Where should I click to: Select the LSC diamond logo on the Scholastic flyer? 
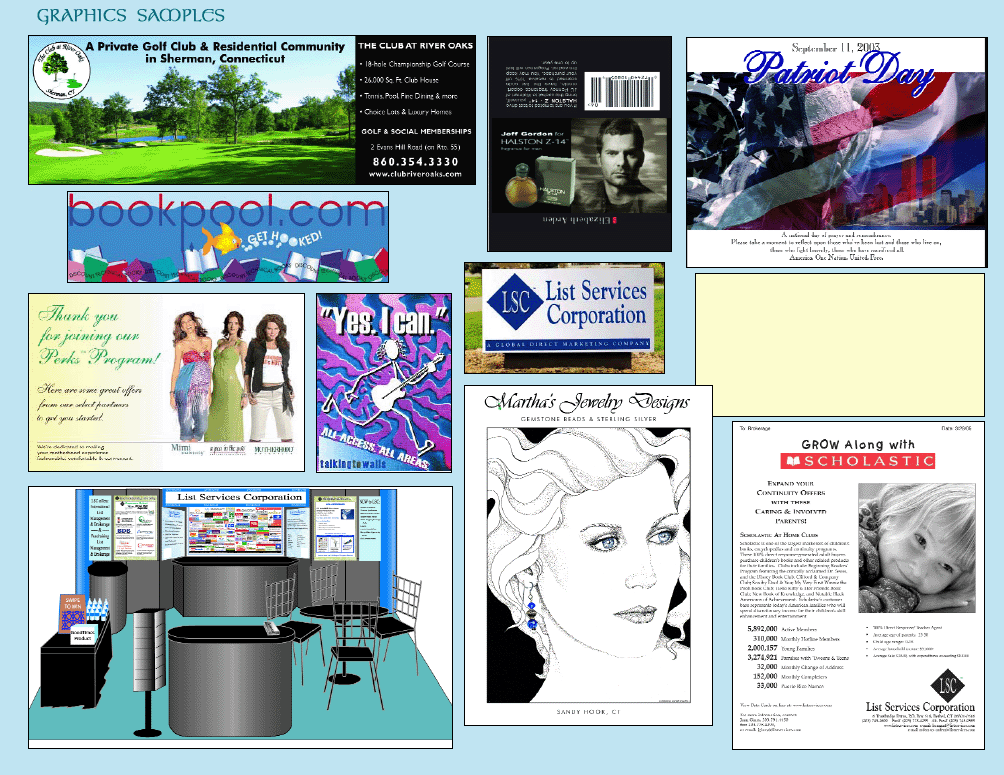point(949,687)
